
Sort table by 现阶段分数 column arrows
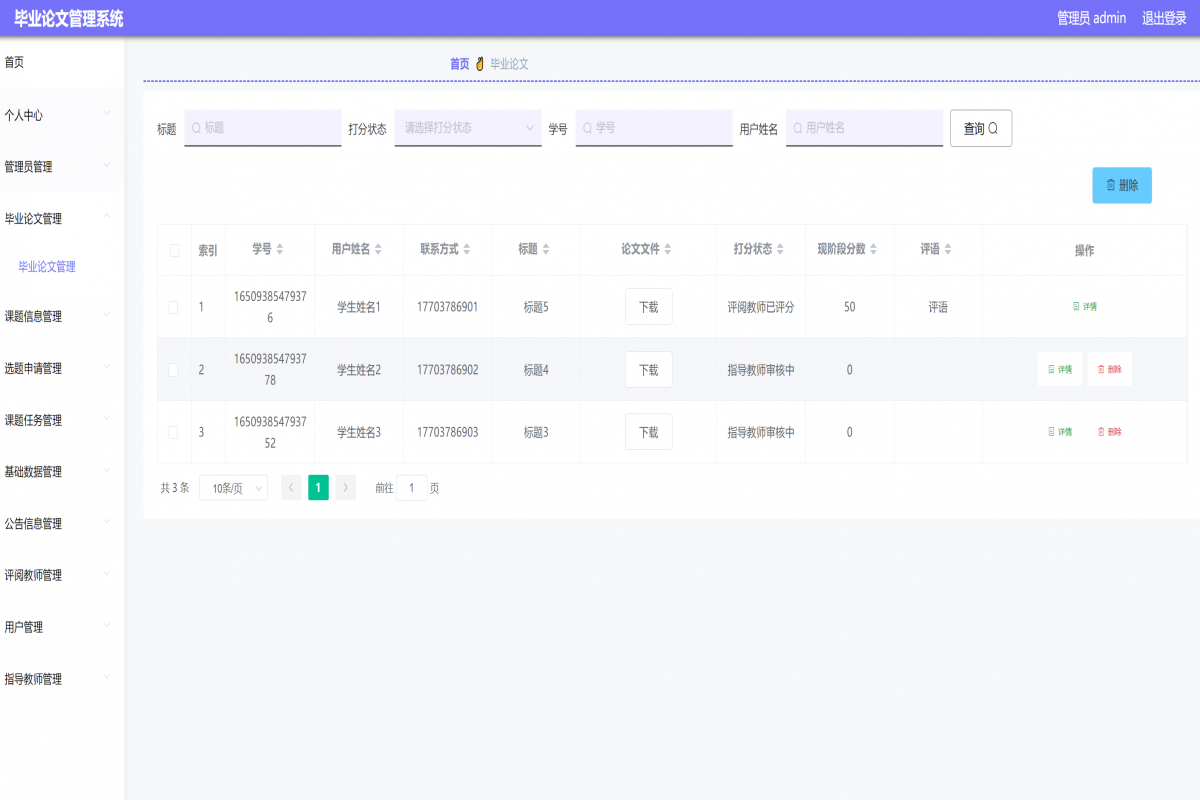pyautogui.click(x=873, y=249)
